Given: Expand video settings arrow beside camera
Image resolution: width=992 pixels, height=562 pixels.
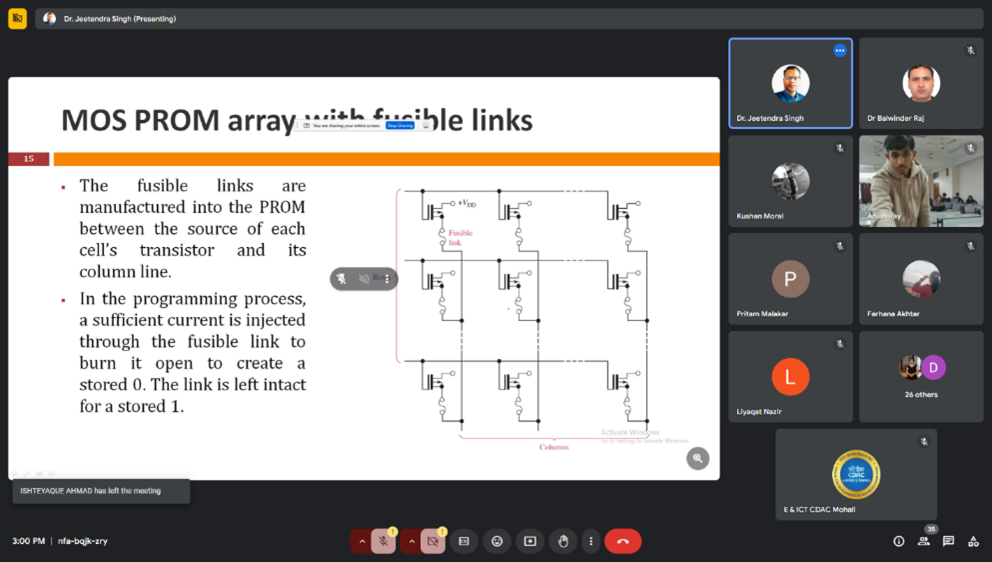Looking at the screenshot, I should [411, 541].
